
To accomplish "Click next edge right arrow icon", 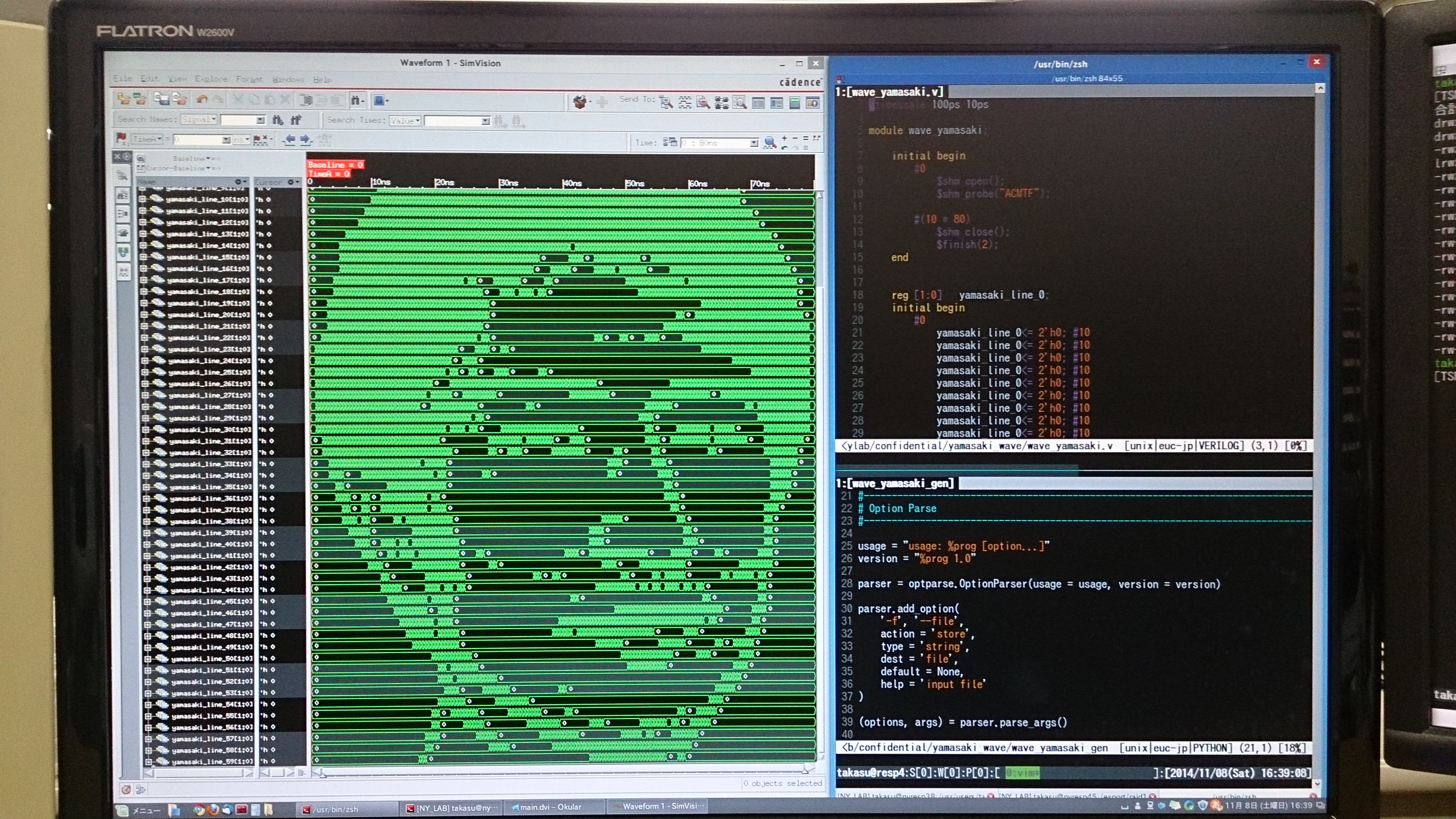I will pos(305,139).
